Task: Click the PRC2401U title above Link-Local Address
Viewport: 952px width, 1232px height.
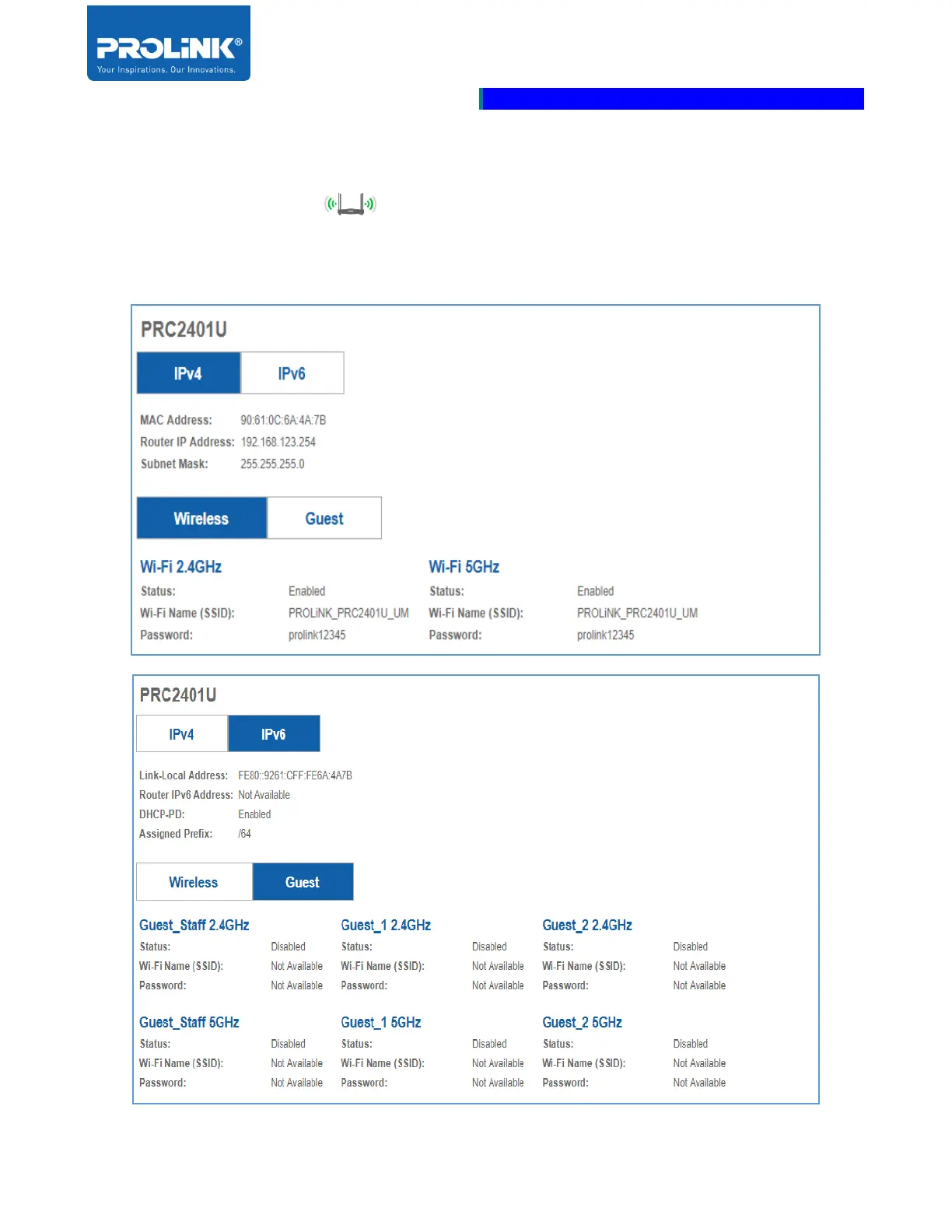Action: 178,695
